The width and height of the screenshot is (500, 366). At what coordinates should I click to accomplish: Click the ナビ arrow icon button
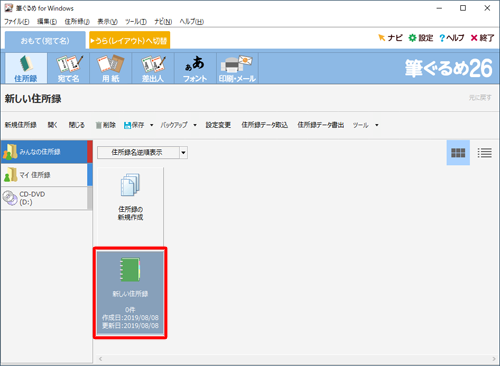coord(390,38)
